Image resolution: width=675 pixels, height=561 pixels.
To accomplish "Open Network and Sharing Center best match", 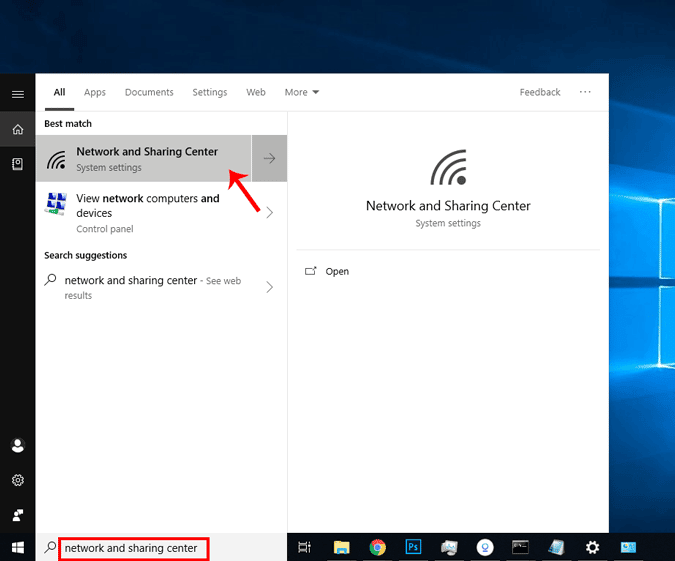I will [x=144, y=158].
